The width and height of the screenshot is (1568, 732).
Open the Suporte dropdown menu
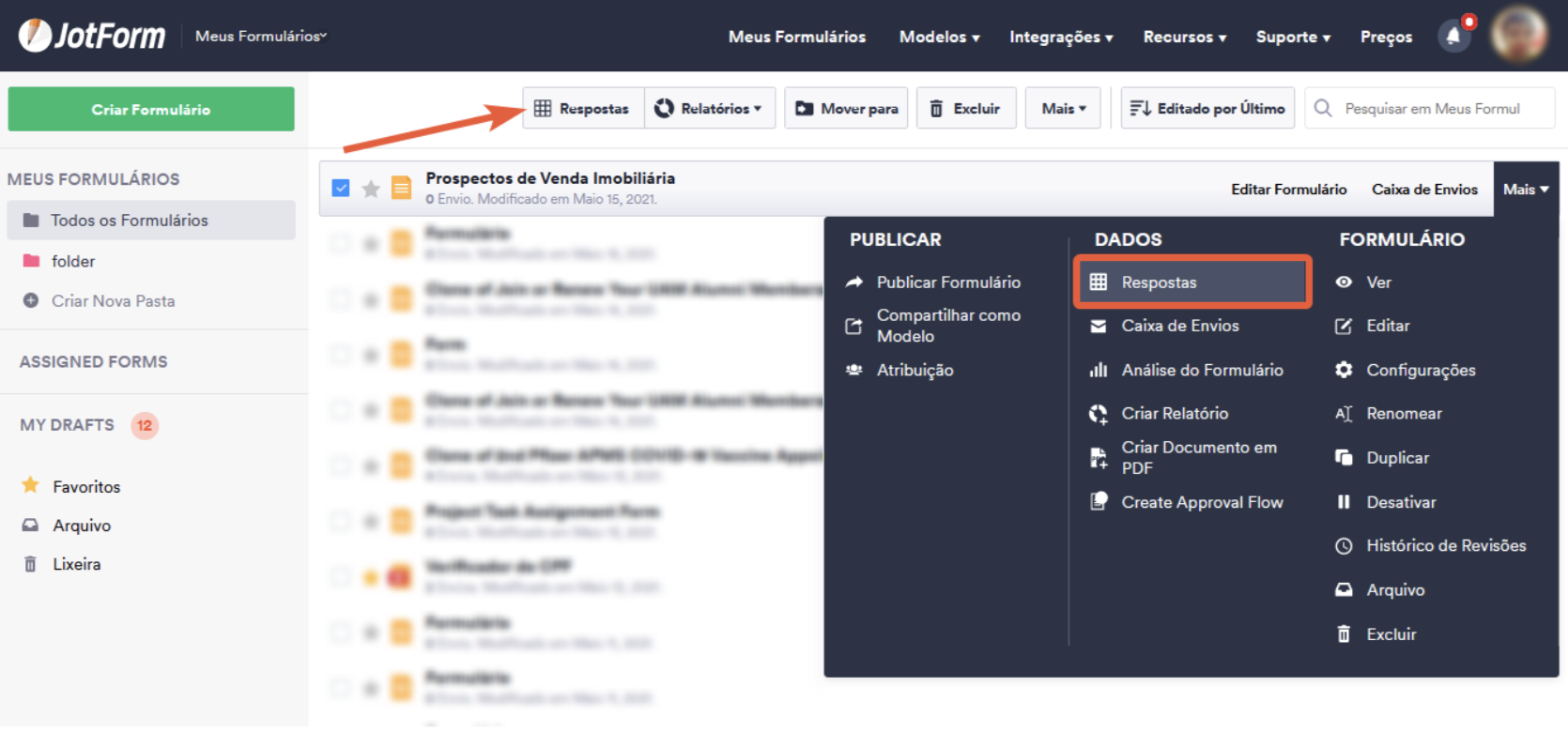1293,37
